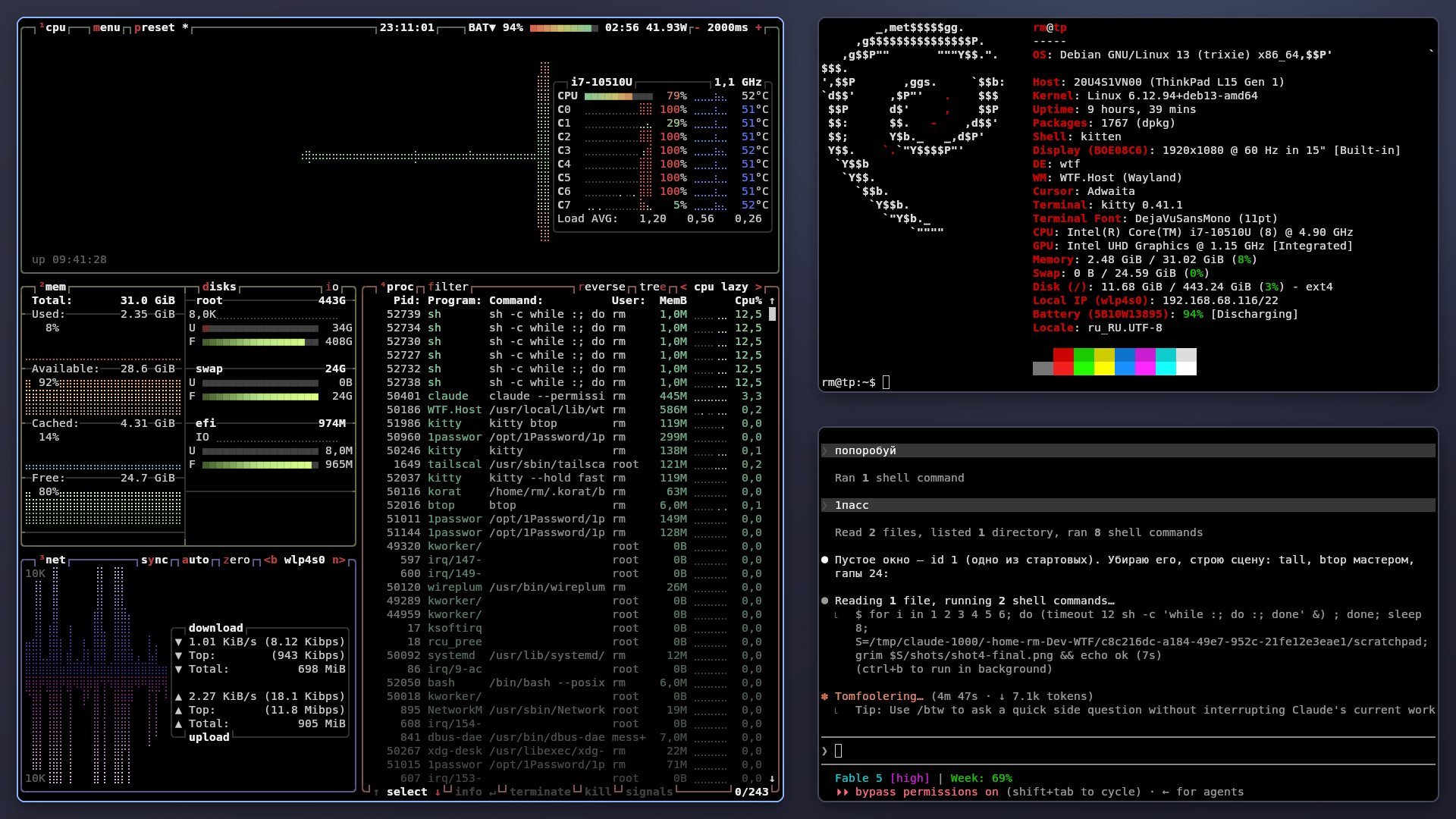Toggle tree view in proc list
This screenshot has height=819, width=1456.
[653, 287]
